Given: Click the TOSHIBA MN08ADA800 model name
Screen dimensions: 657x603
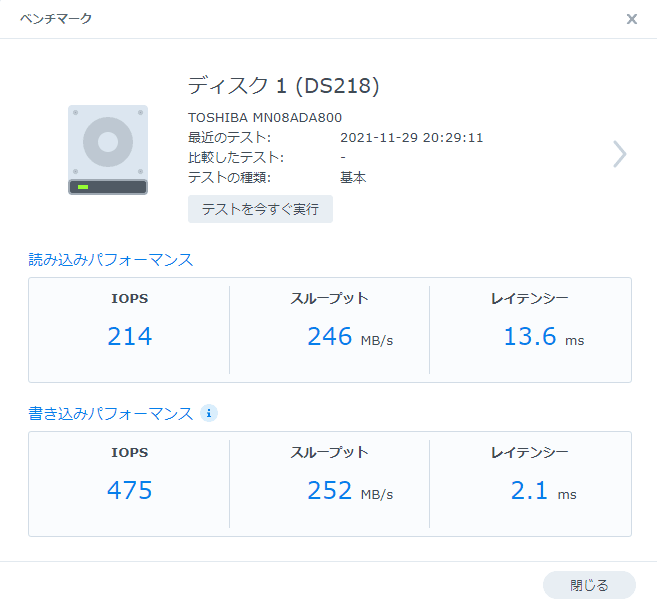Looking at the screenshot, I should click(264, 117).
